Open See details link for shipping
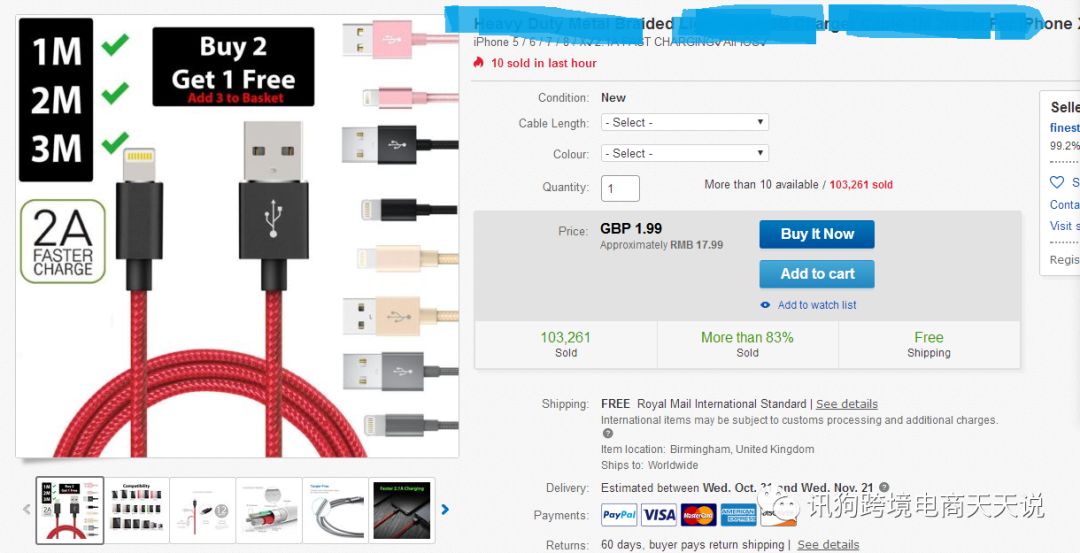1080x553 pixels. 847,404
